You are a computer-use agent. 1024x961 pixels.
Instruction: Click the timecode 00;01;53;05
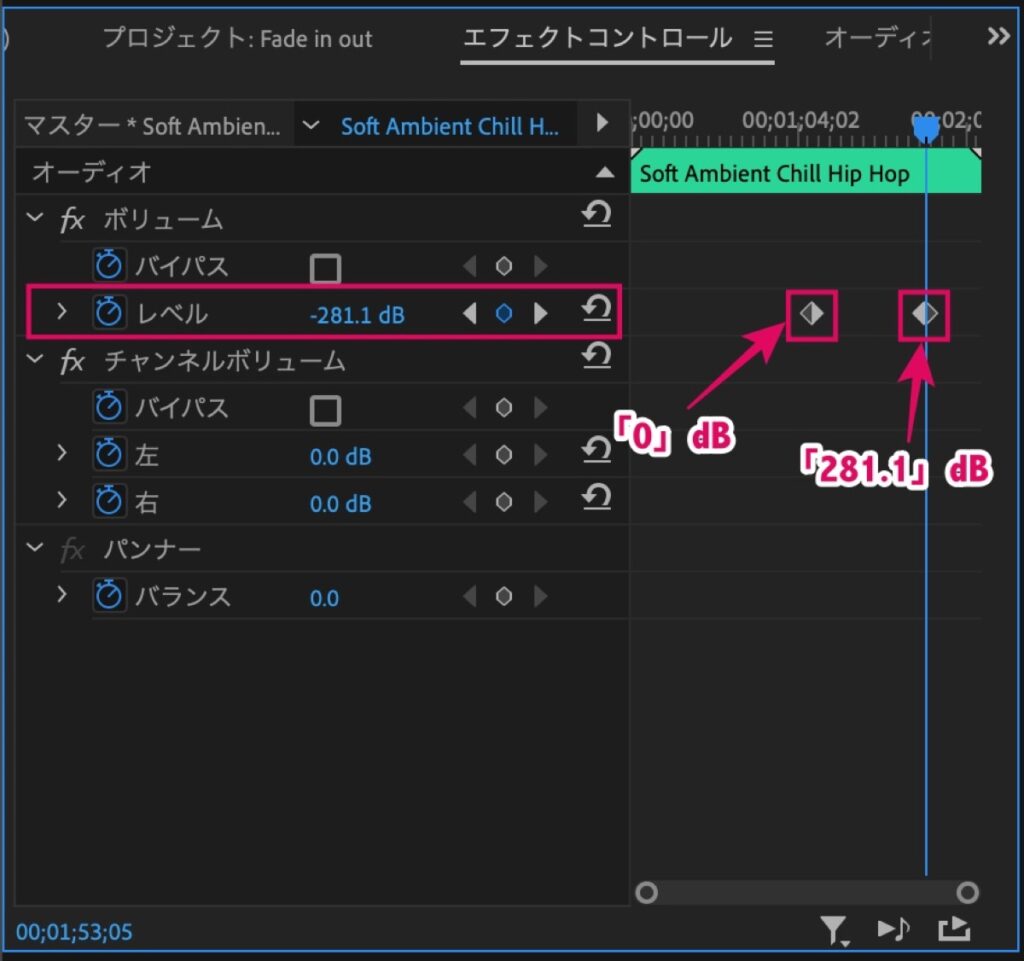pos(74,932)
